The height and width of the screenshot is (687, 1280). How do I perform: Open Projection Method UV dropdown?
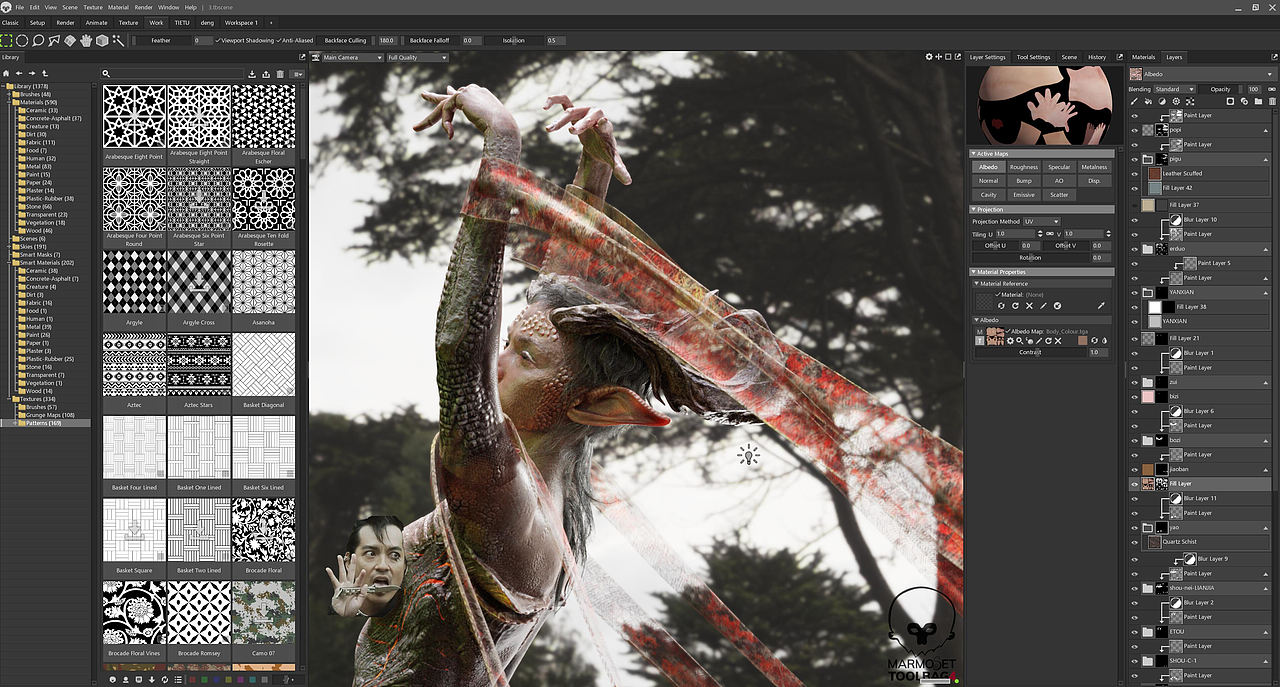point(1041,221)
